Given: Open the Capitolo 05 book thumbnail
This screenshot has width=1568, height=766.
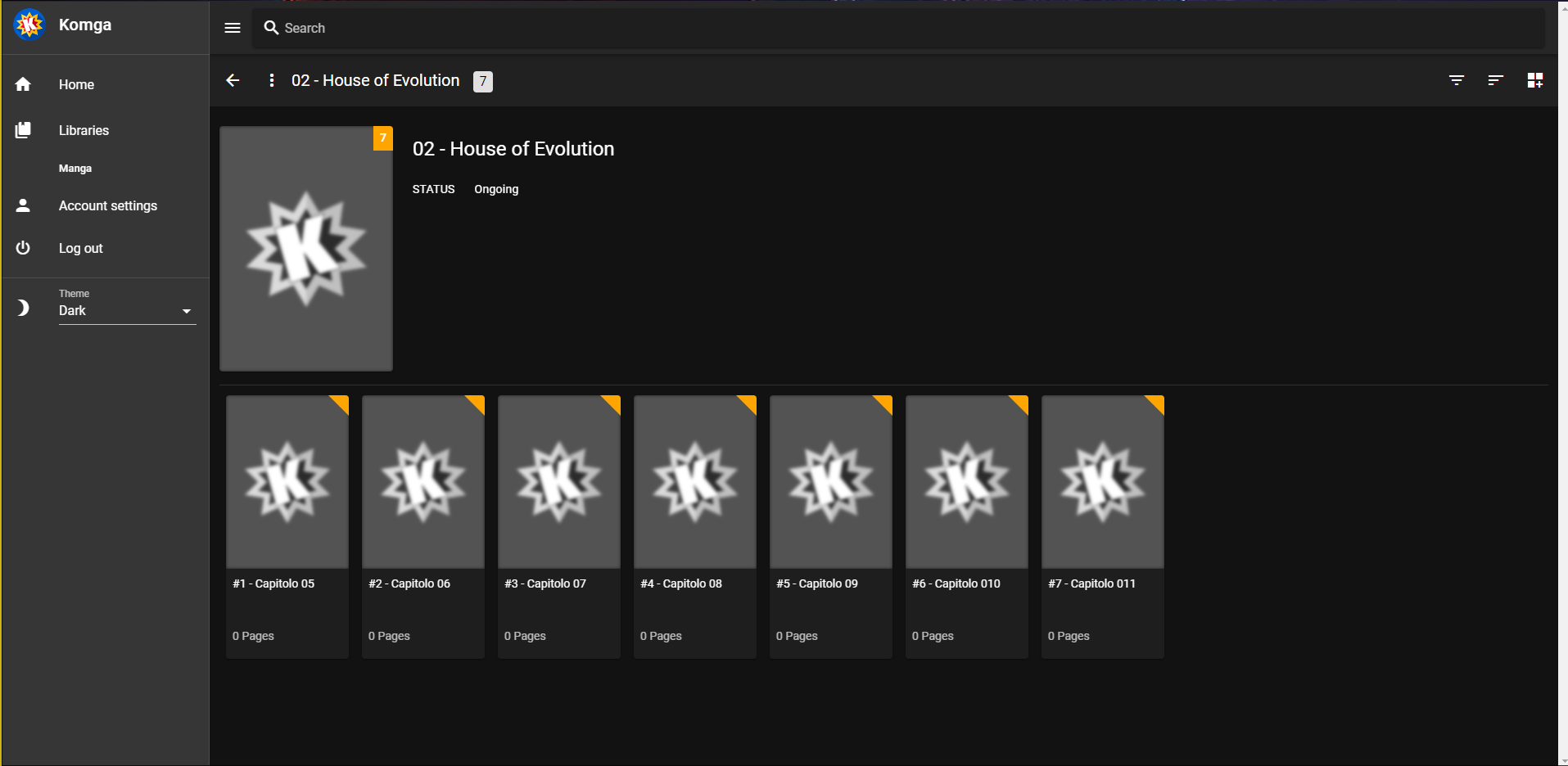Looking at the screenshot, I should point(287,482).
